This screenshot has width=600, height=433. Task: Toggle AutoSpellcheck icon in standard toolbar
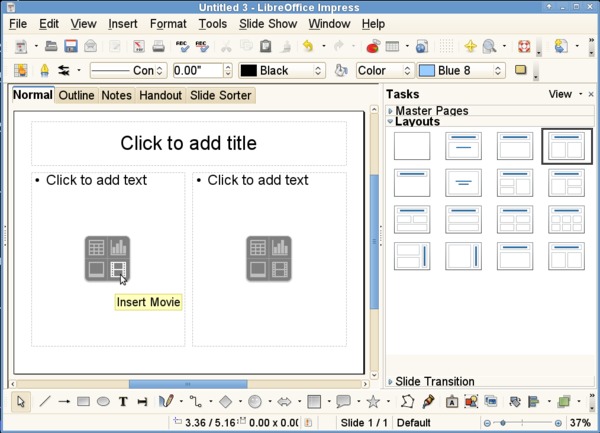202,46
